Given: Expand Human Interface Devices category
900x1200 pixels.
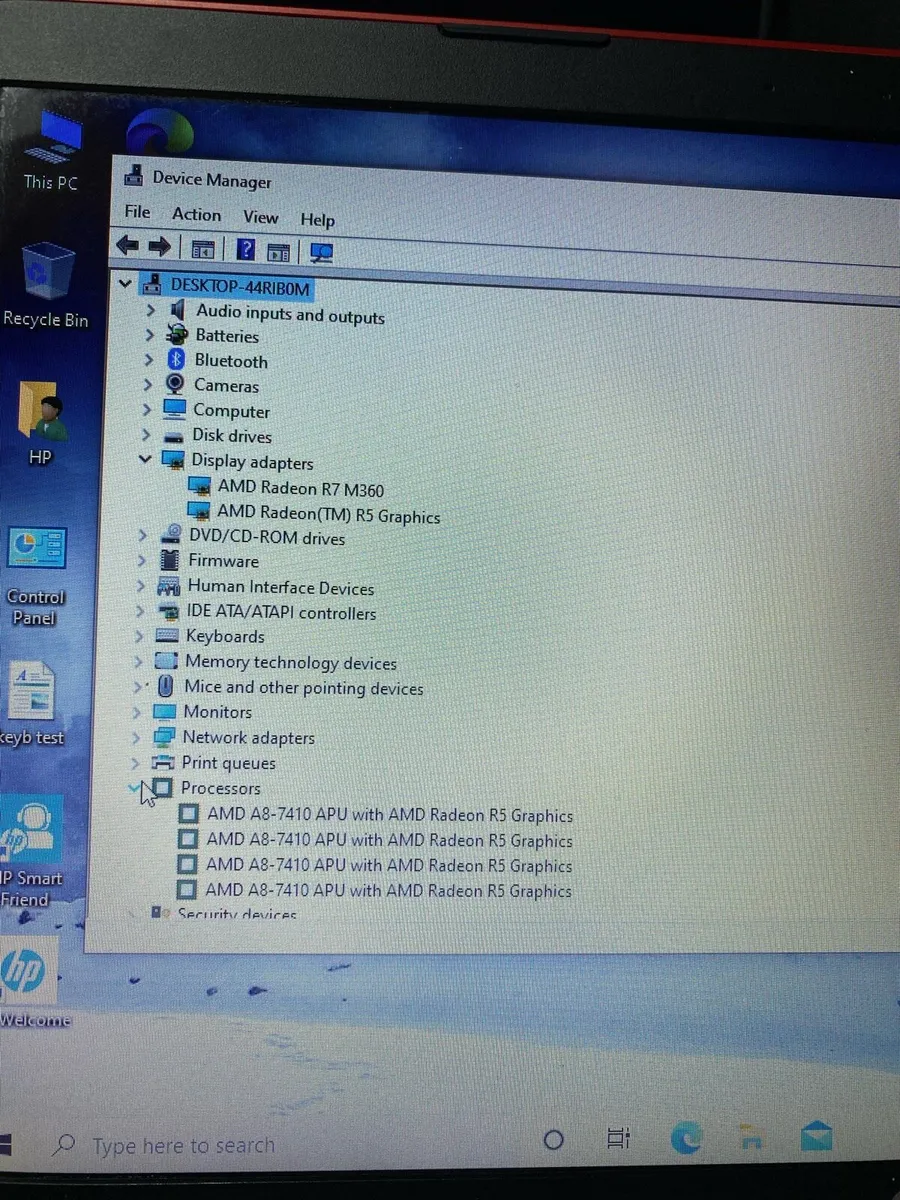Looking at the screenshot, I should pyautogui.click(x=141, y=585).
